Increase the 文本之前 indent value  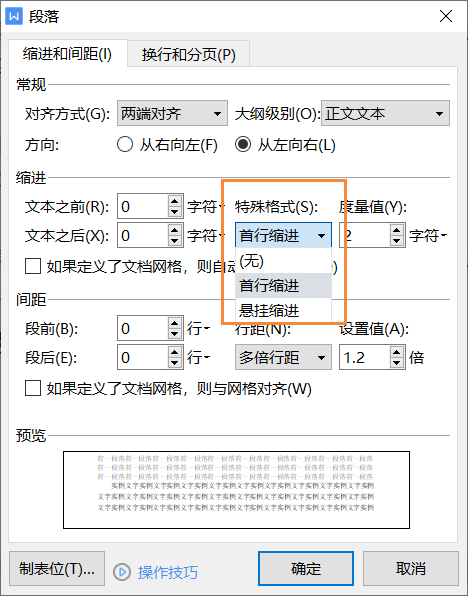click(175, 201)
